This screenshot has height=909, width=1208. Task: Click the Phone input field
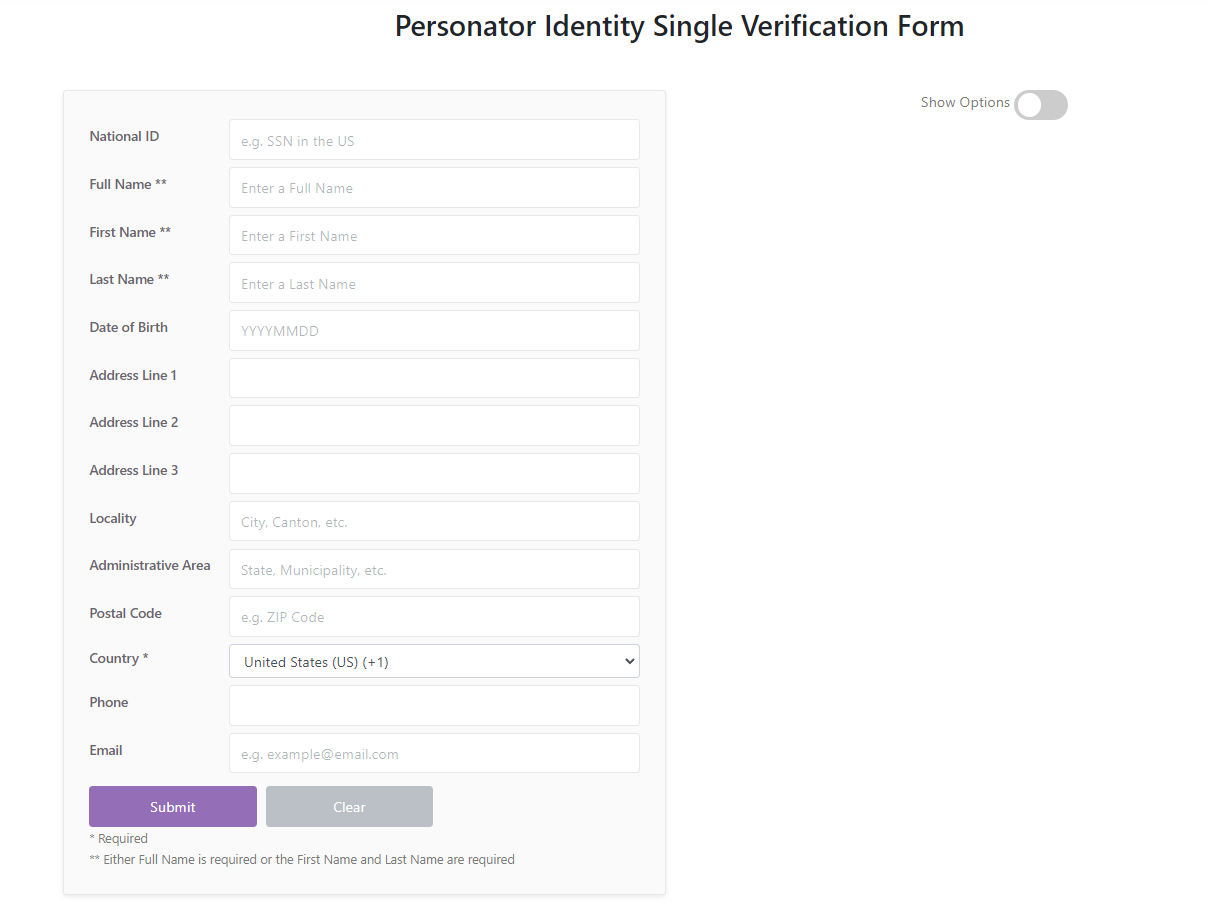point(434,706)
